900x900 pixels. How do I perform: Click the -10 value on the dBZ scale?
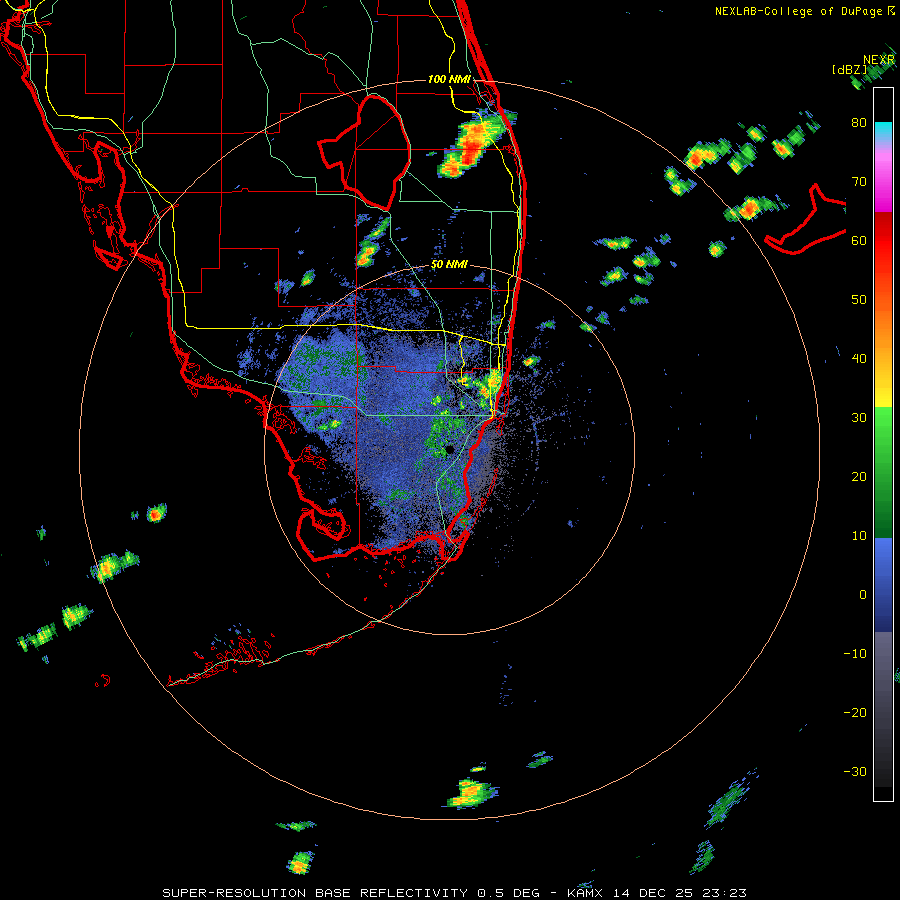[x=855, y=654]
